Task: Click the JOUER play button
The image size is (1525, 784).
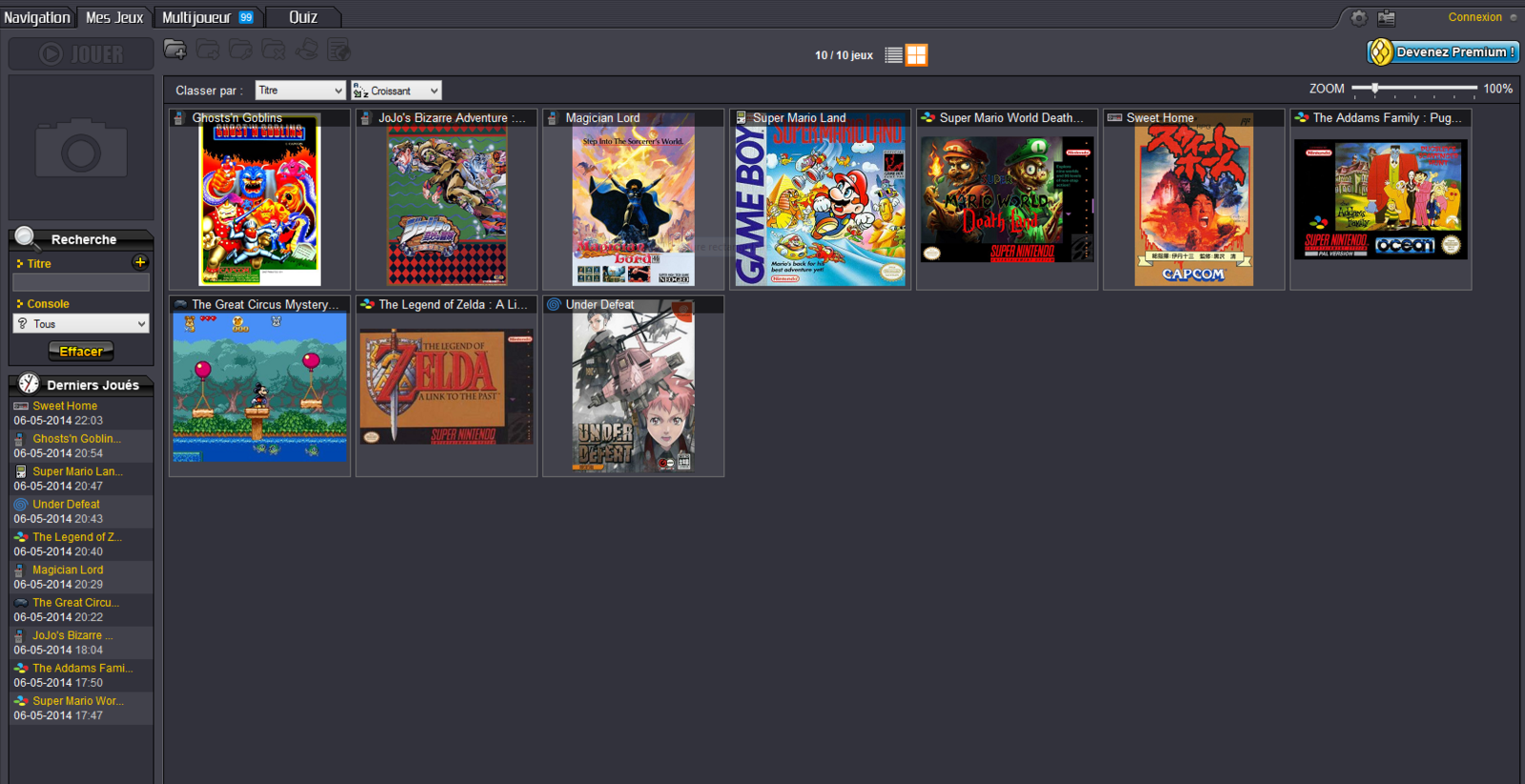Action: (x=81, y=54)
